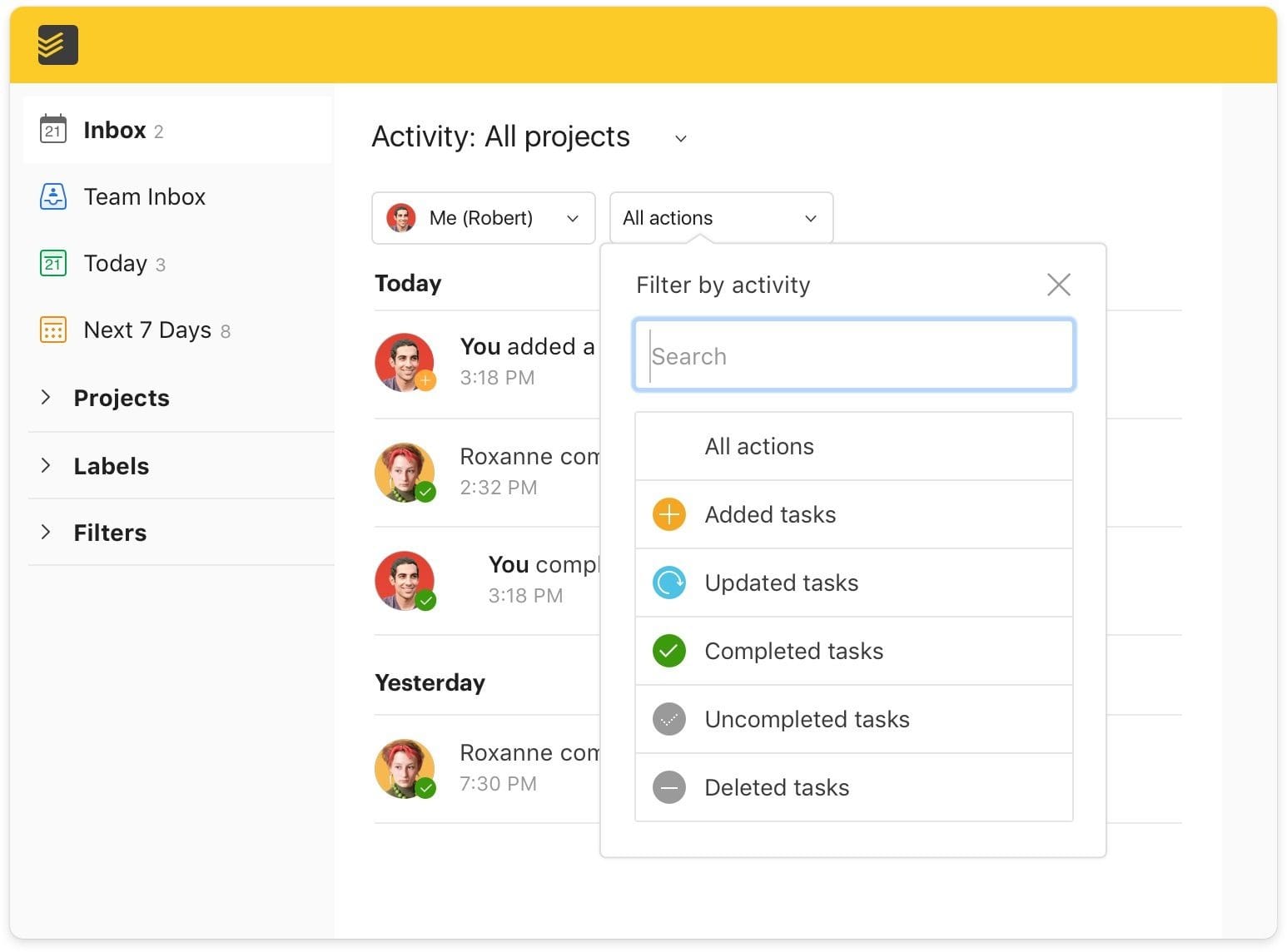The image size is (1287, 952).
Task: Click Roxanne's avatar under Yesterday
Action: 405,768
